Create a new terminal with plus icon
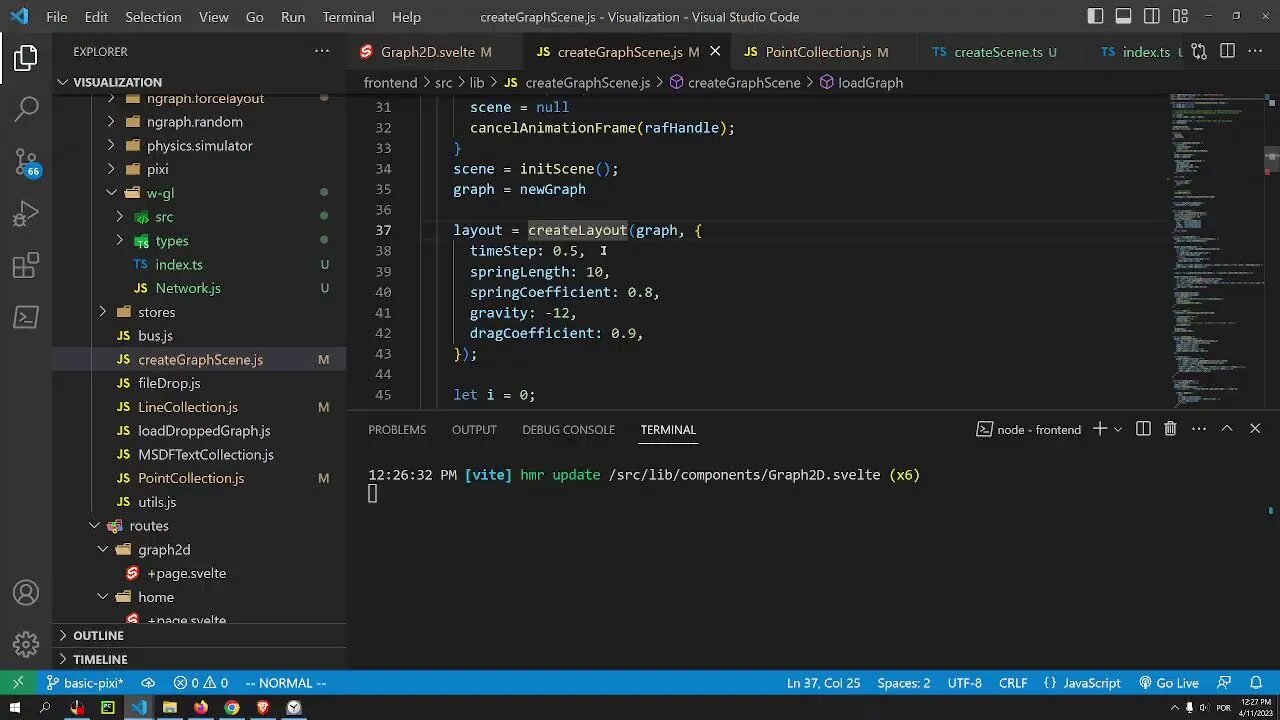This screenshot has width=1280, height=720. coord(1099,429)
